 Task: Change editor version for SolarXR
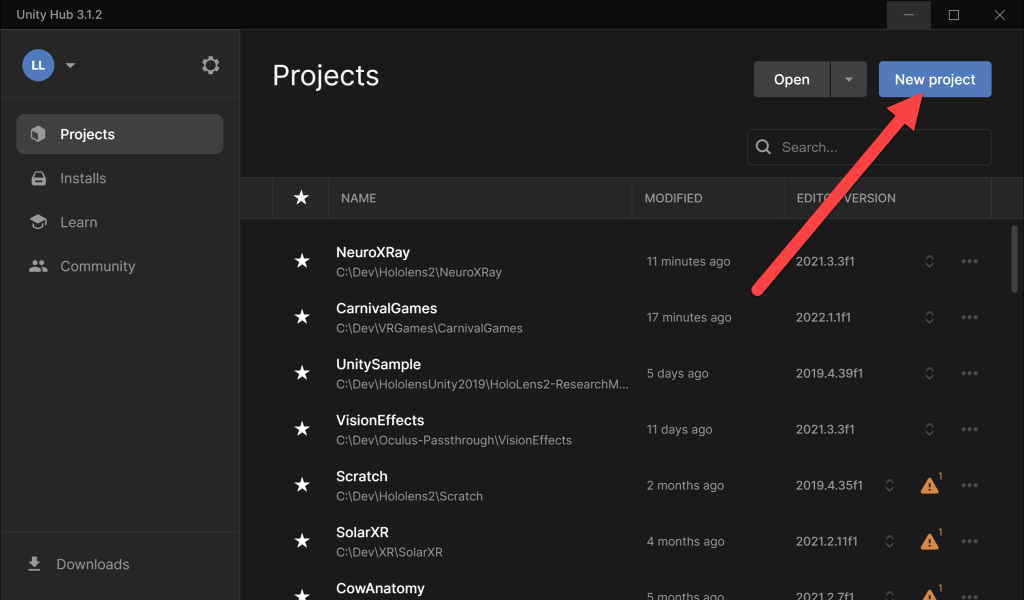click(889, 541)
